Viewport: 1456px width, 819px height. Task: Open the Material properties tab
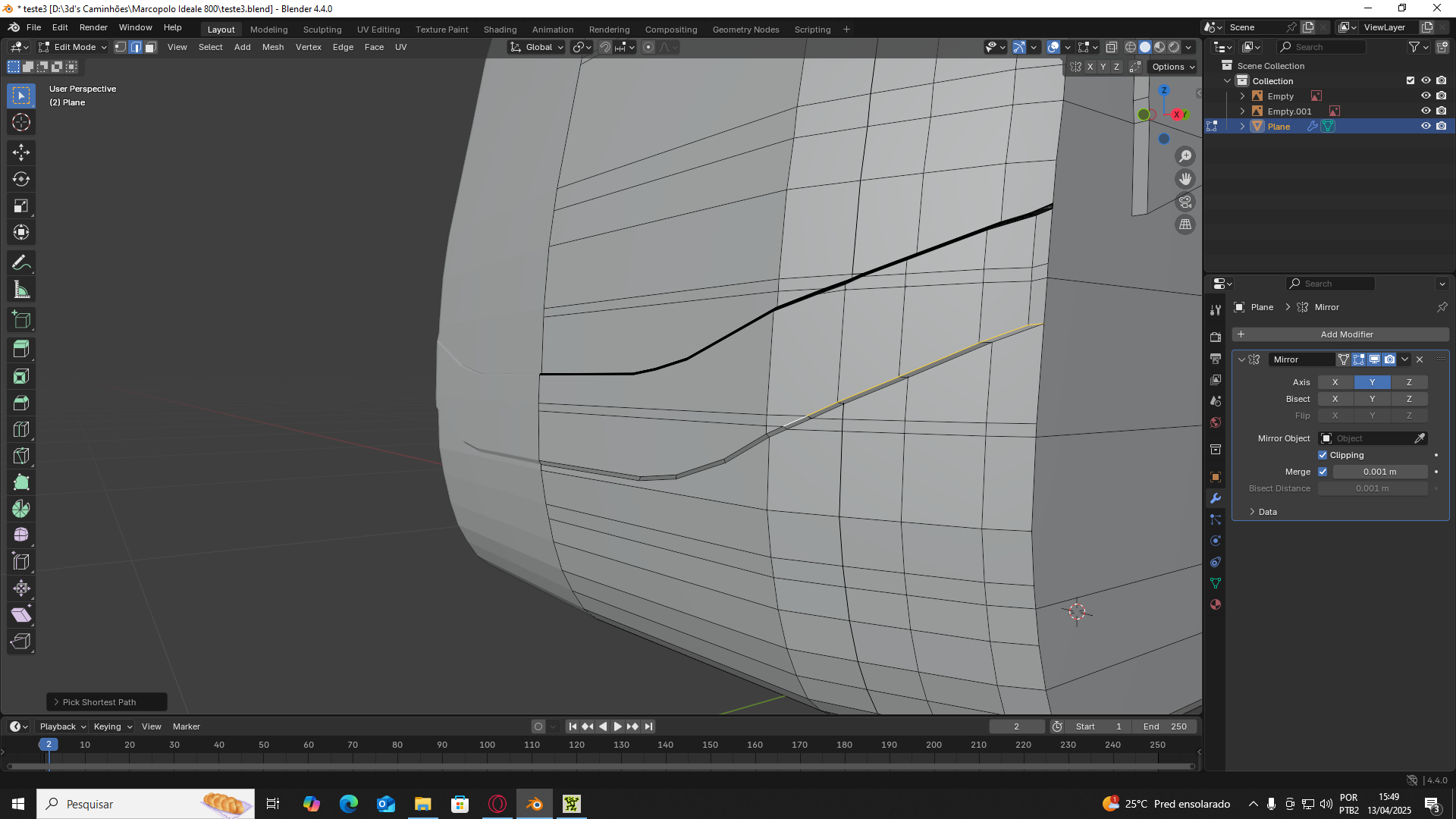pyautogui.click(x=1216, y=604)
